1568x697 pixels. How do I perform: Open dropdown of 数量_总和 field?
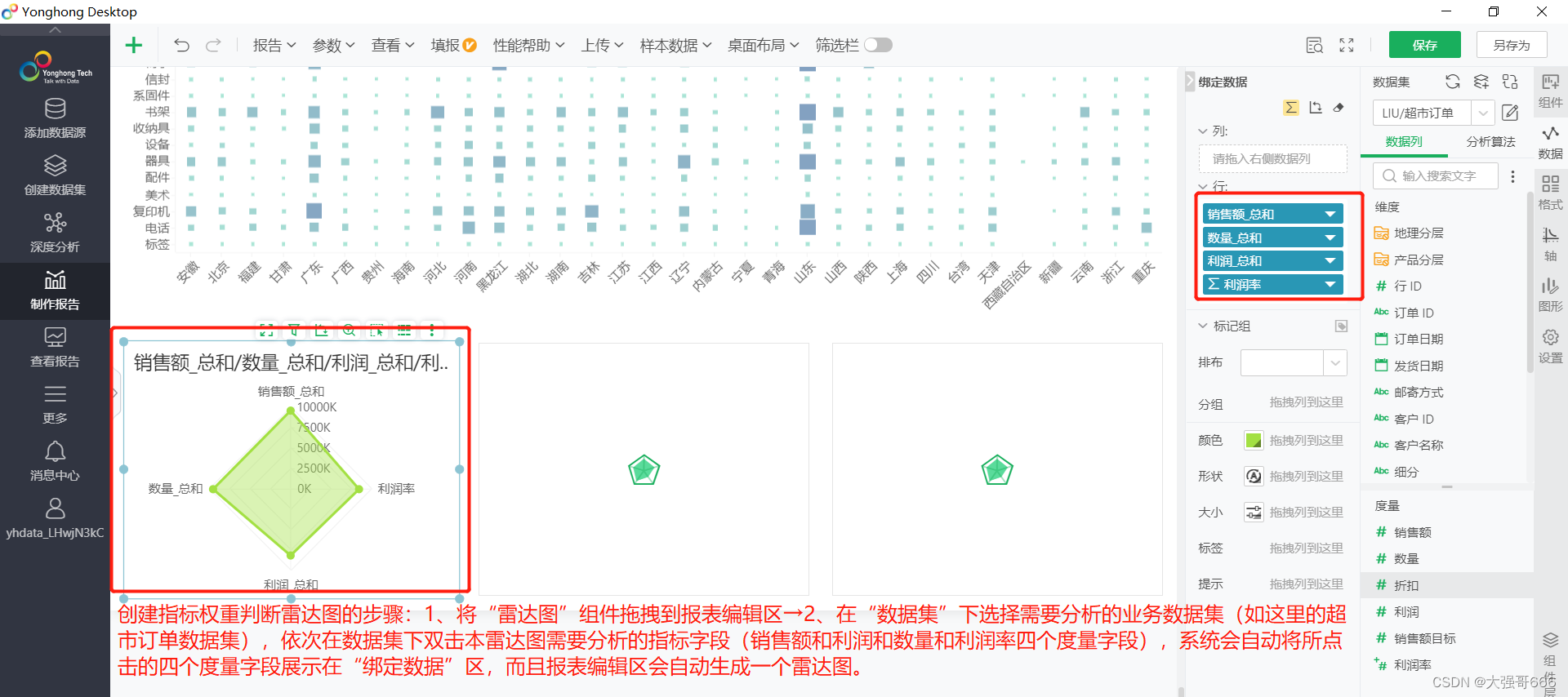1330,238
